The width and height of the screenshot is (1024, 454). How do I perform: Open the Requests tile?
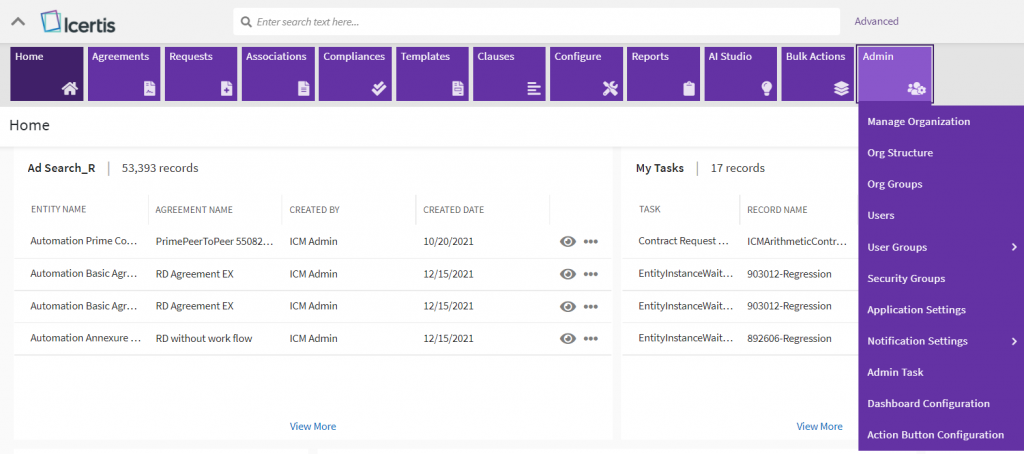pyautogui.click(x=200, y=73)
